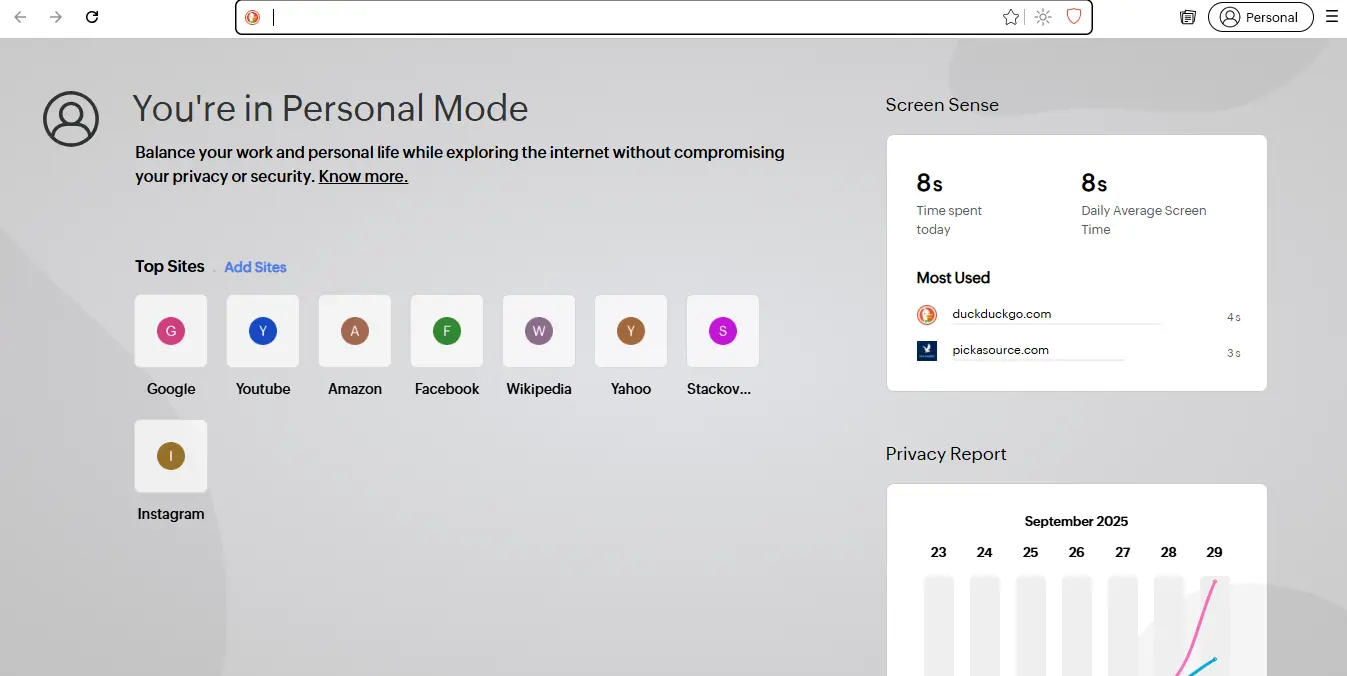Select pickasource.com in Most Used list
Screen dimensions: 1347x676
pos(1000,350)
